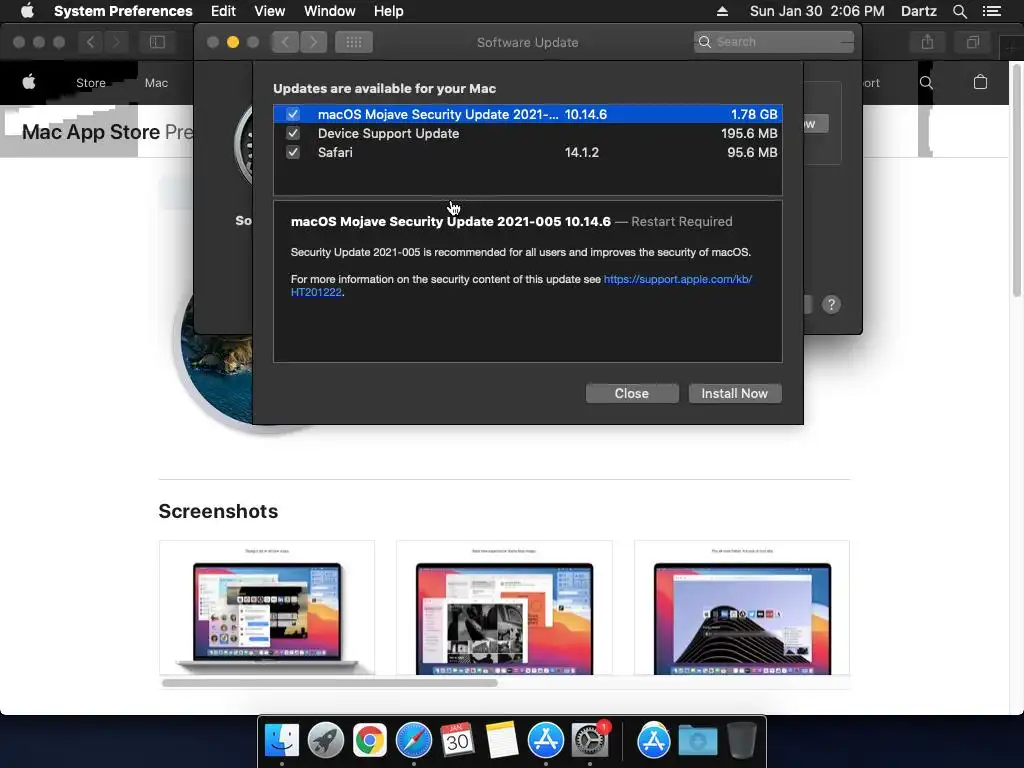Select the macOS Mojave Security Update row

click(x=528, y=114)
